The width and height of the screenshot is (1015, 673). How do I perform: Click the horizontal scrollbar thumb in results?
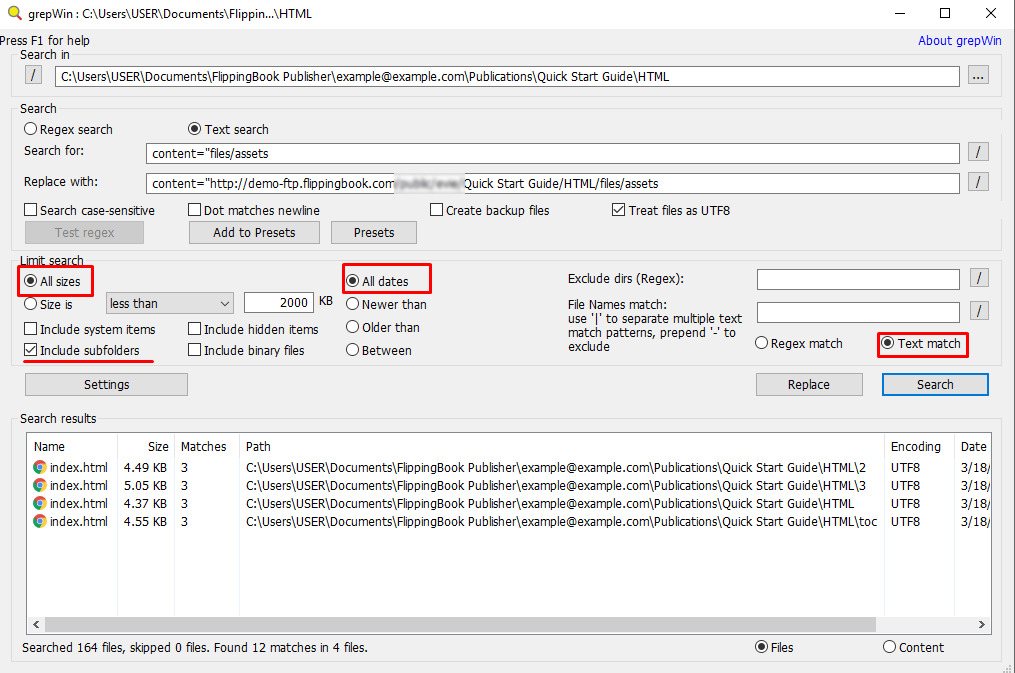460,624
